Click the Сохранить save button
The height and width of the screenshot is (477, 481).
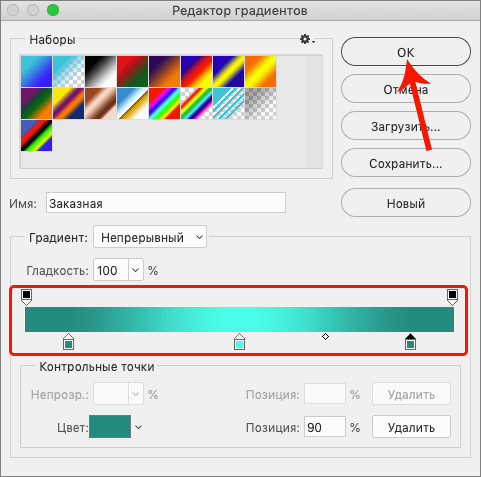pos(406,163)
